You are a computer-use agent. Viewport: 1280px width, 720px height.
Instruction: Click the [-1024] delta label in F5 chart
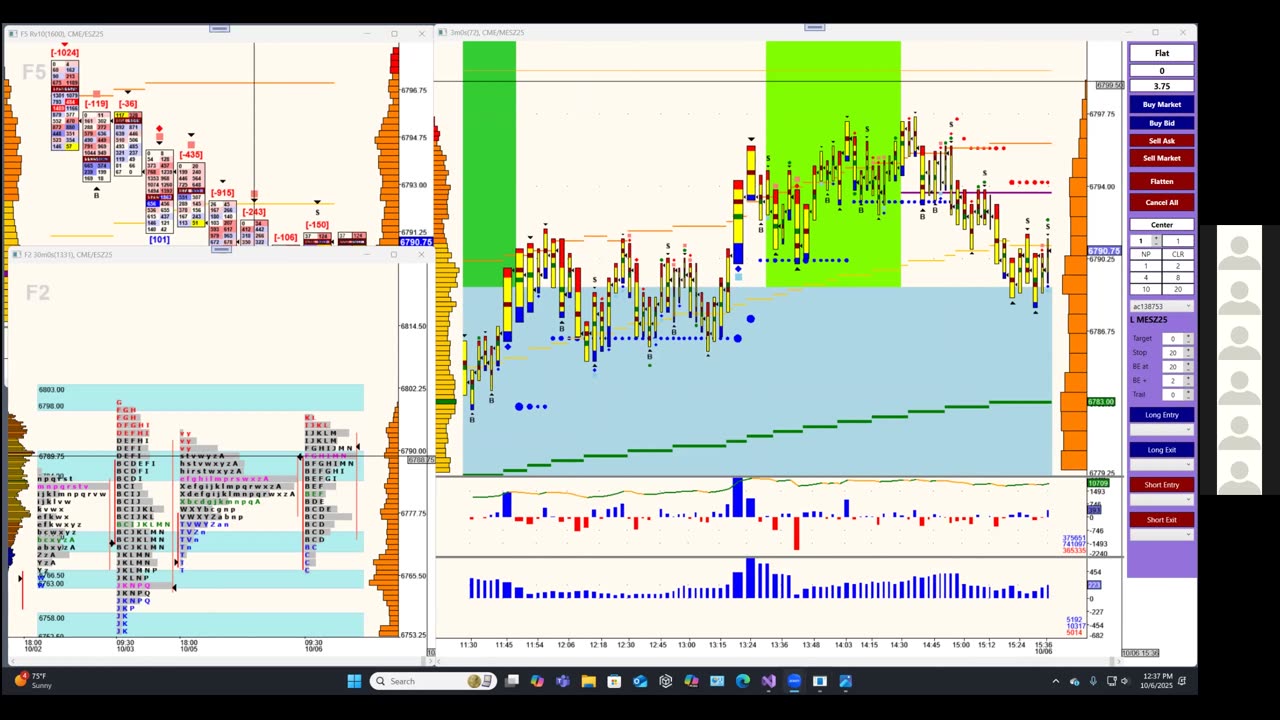64,53
